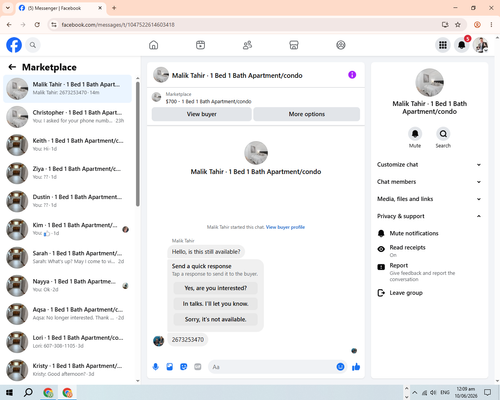Viewport: 500px width, 400px height.
Task: Click the Search magnifier icon in chat panel
Action: (x=443, y=134)
